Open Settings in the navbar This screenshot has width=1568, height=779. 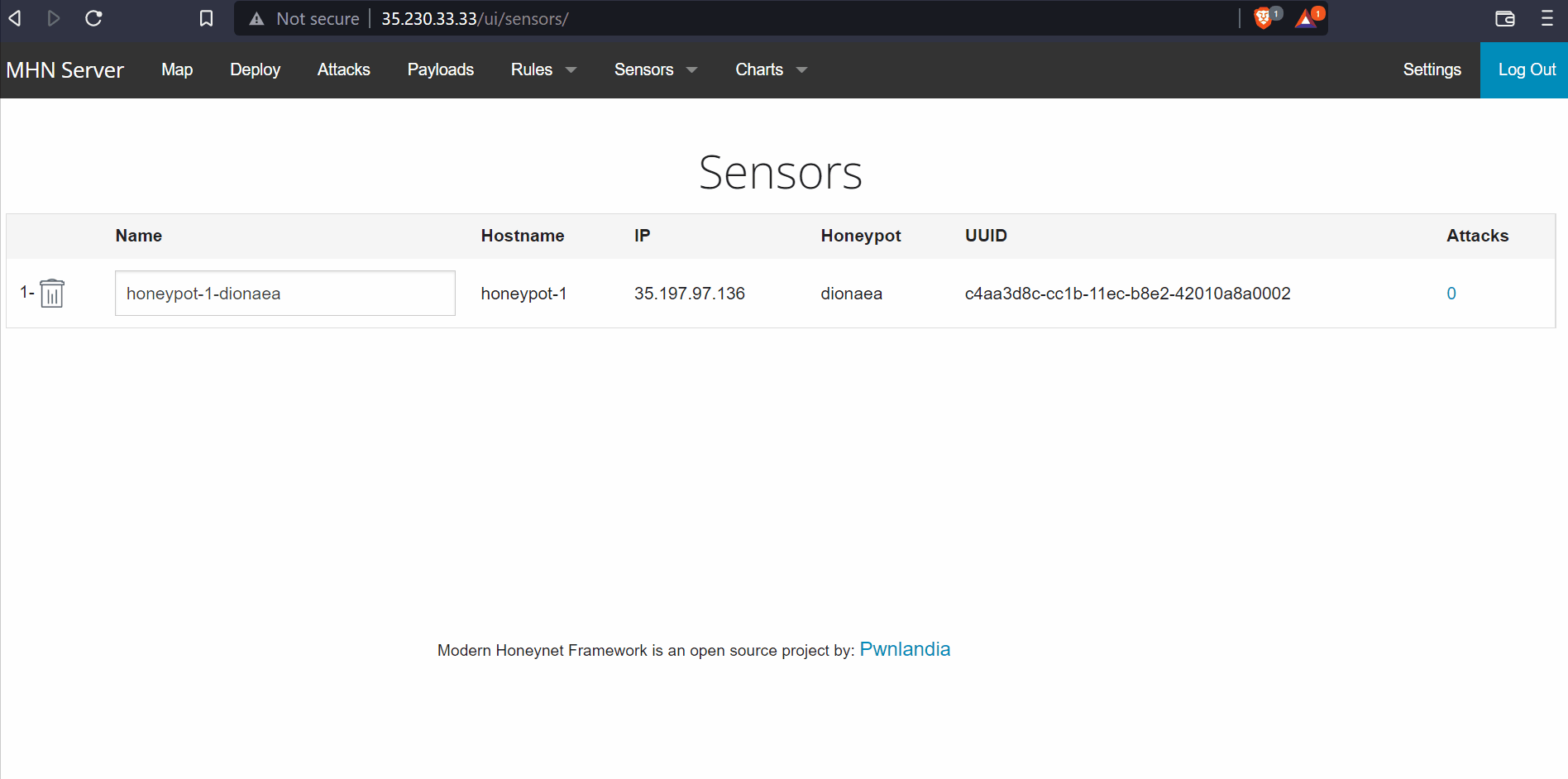tap(1432, 69)
